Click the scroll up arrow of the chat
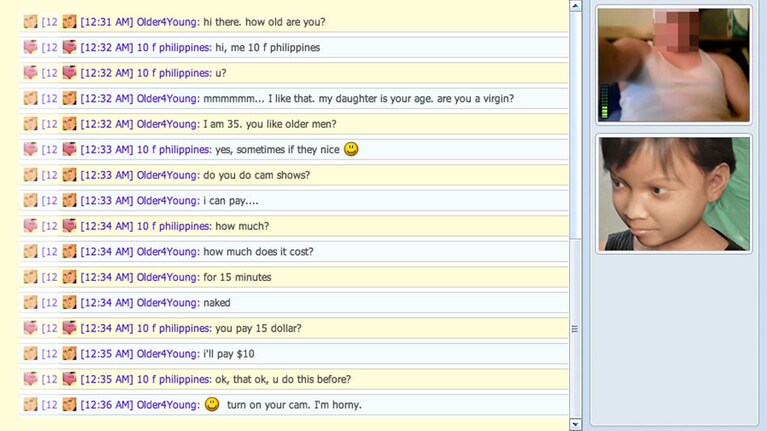The height and width of the screenshot is (431, 767). point(575,6)
